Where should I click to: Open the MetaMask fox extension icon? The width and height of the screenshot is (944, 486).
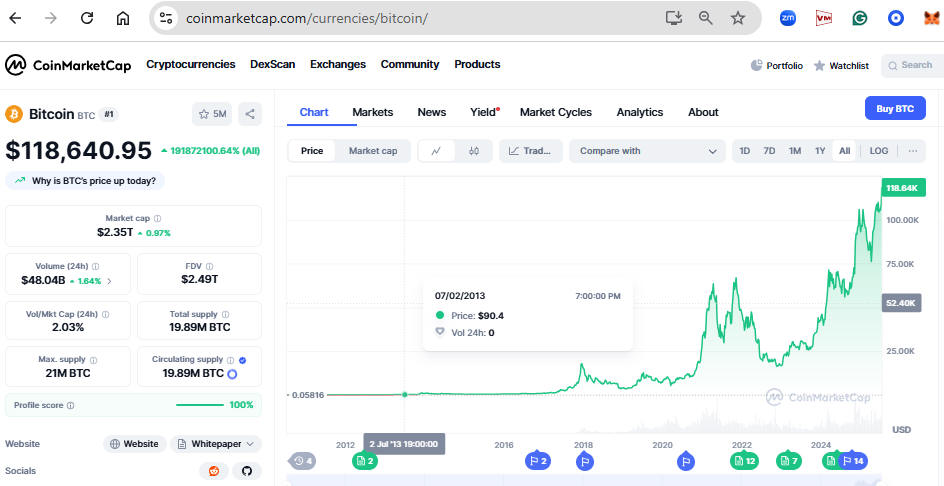pos(931,18)
